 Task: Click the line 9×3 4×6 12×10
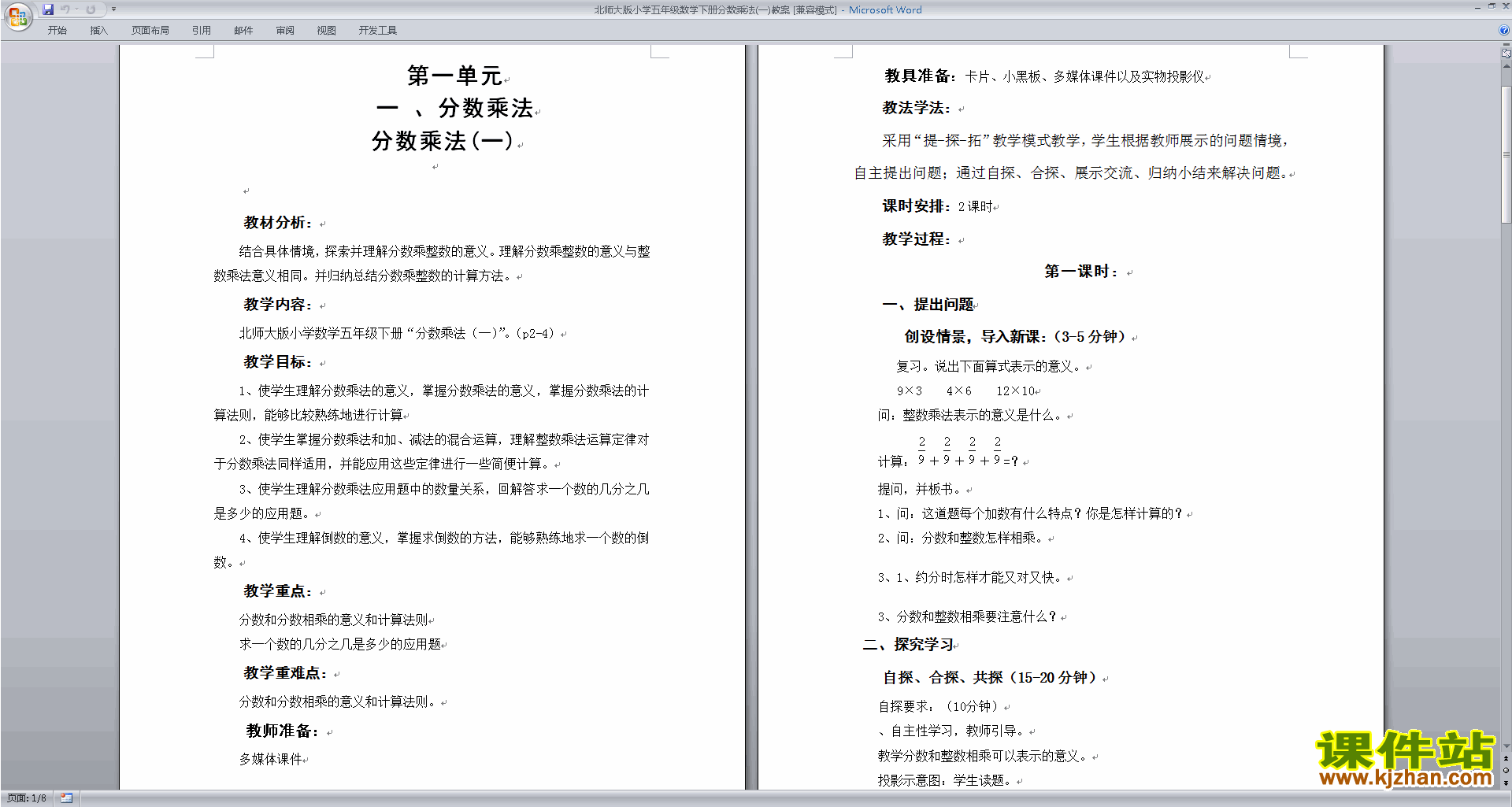tap(966, 391)
